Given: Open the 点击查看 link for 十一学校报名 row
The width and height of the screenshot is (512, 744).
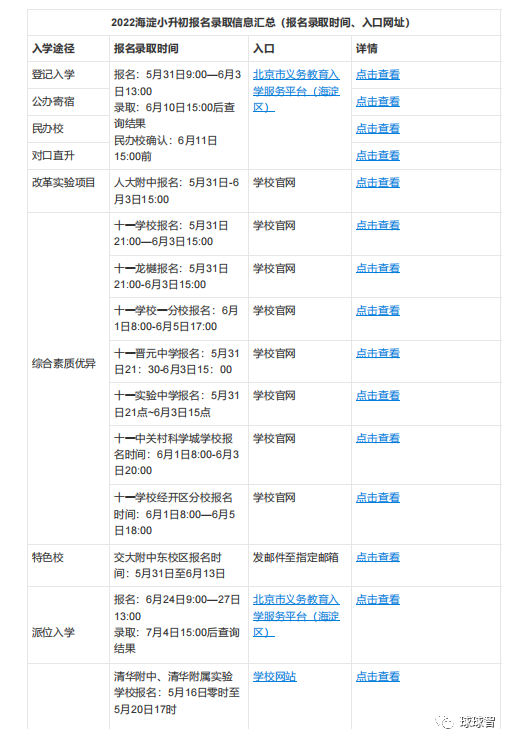Looking at the screenshot, I should [x=378, y=225].
